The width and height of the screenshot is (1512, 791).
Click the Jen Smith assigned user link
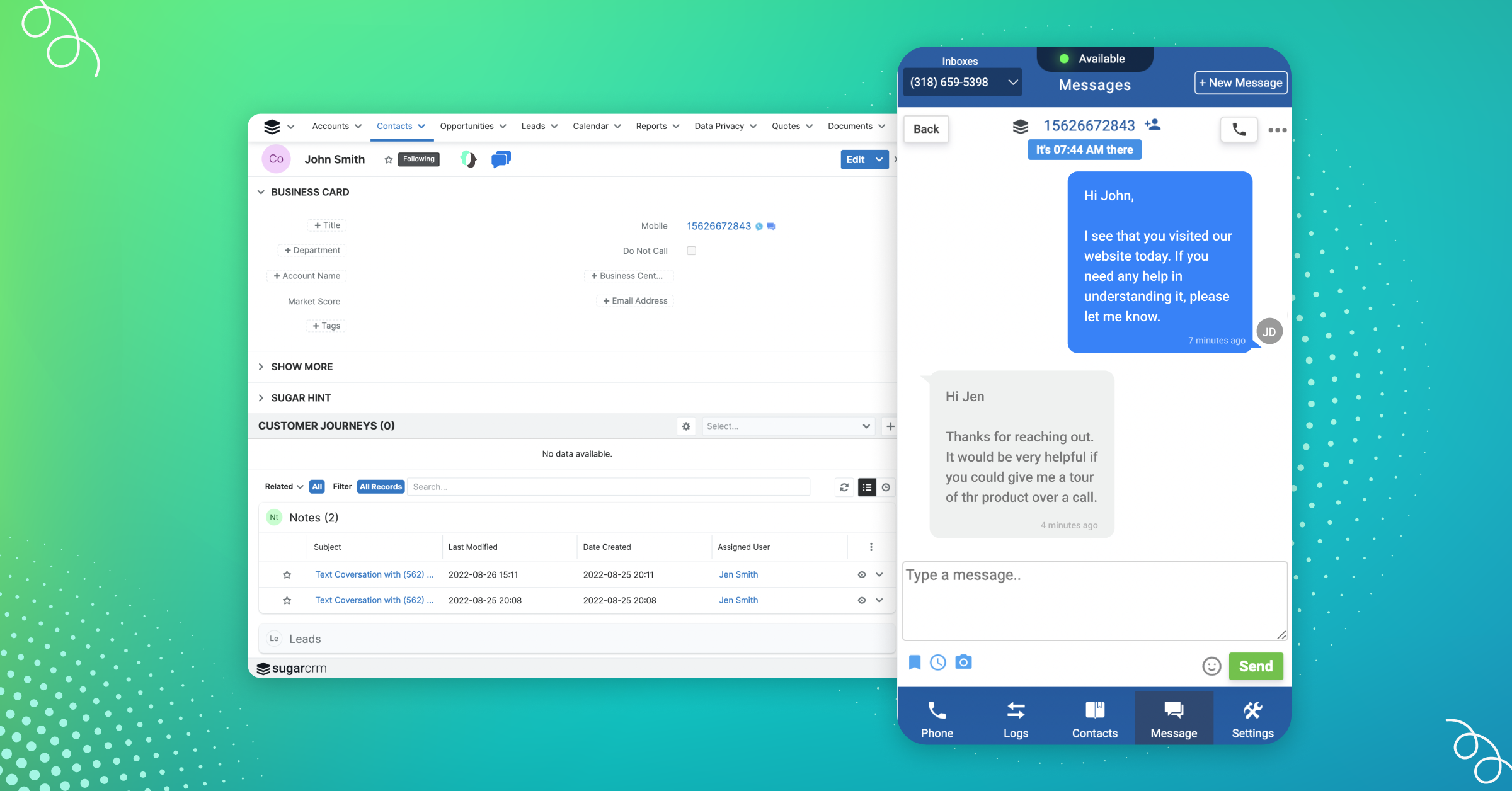coord(738,574)
